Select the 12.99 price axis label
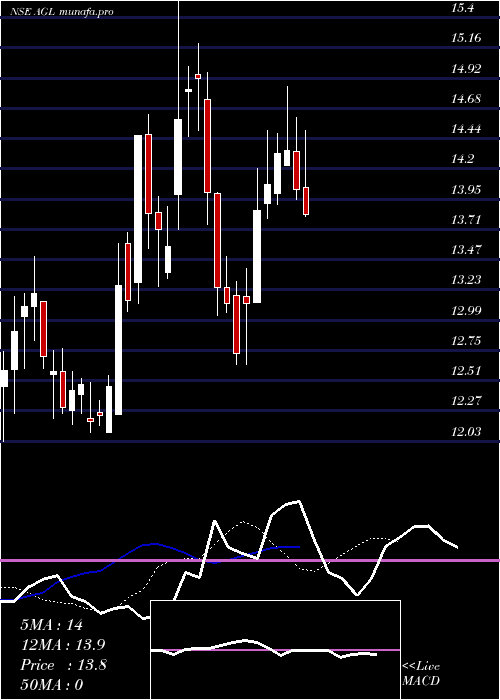The height and width of the screenshot is (700, 500). pos(466,311)
